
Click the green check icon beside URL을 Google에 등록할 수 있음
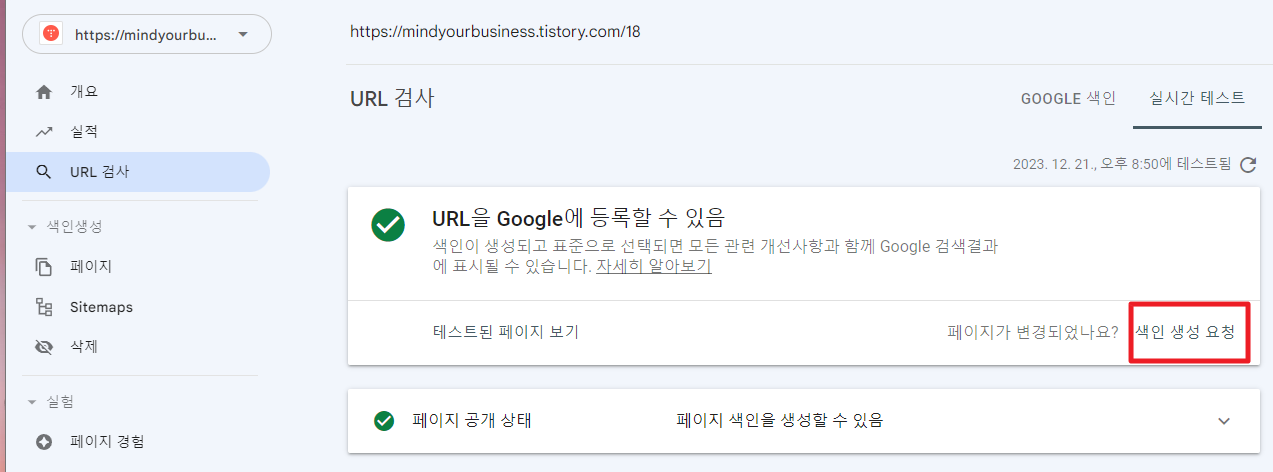[388, 225]
